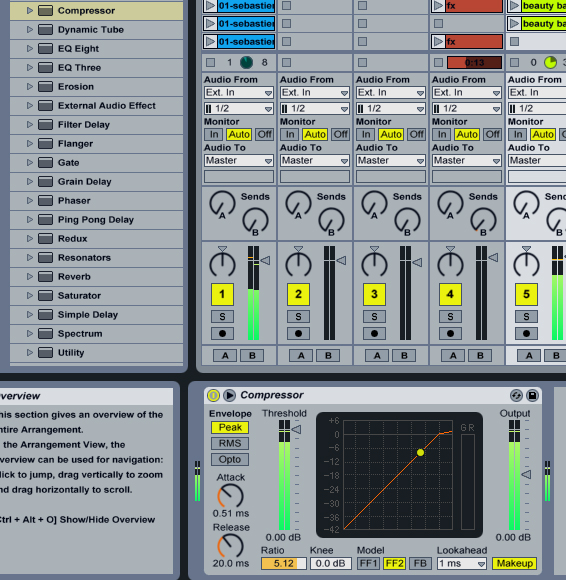Image resolution: width=566 pixels, height=580 pixels.
Task: Set track 1 monitor to In
Action: [214, 134]
